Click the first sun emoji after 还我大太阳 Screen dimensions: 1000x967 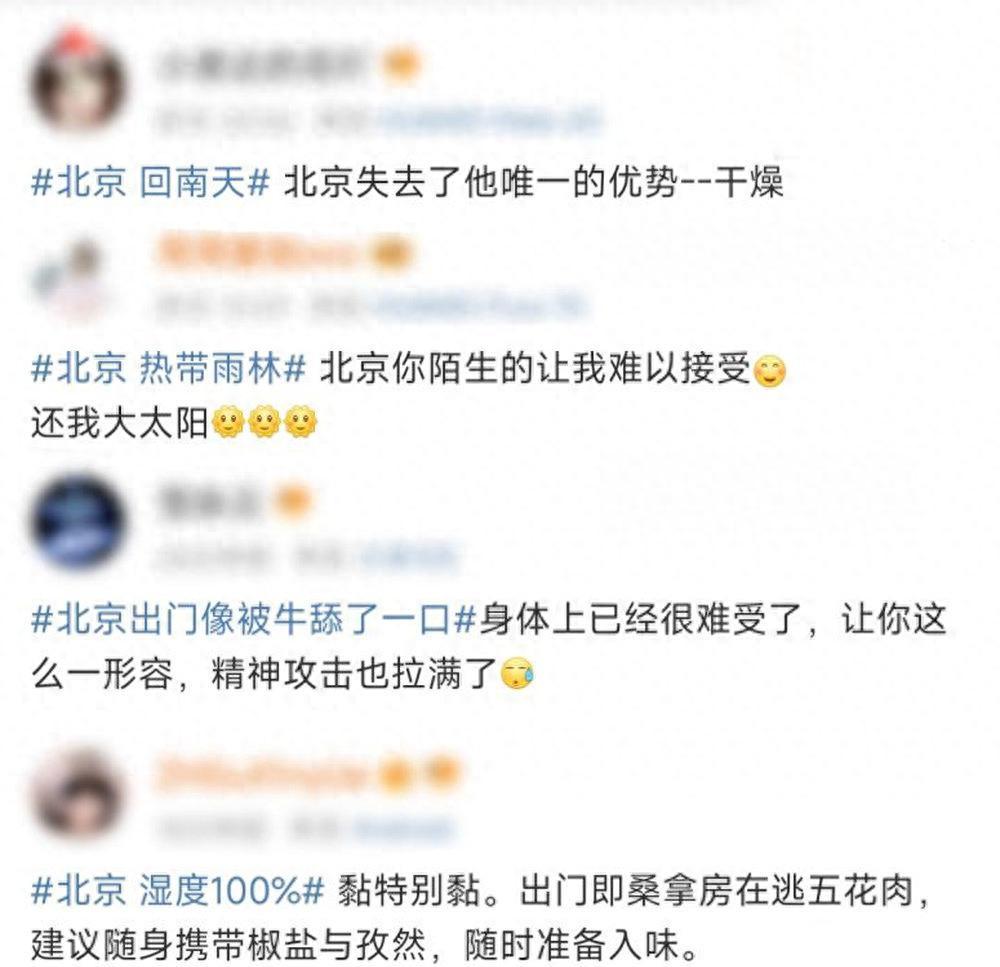(x=228, y=422)
